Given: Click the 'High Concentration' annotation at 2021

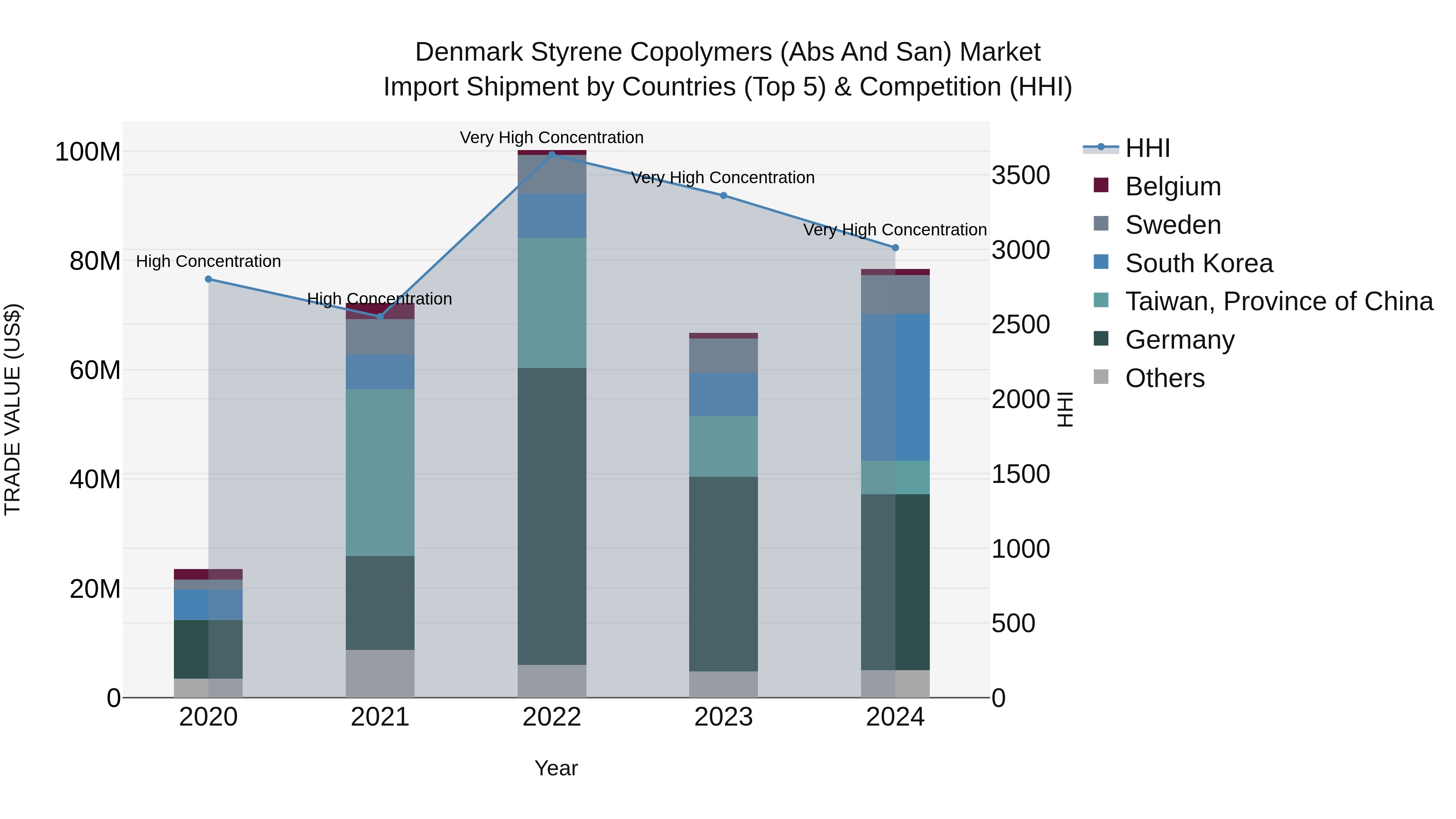Looking at the screenshot, I should [380, 299].
